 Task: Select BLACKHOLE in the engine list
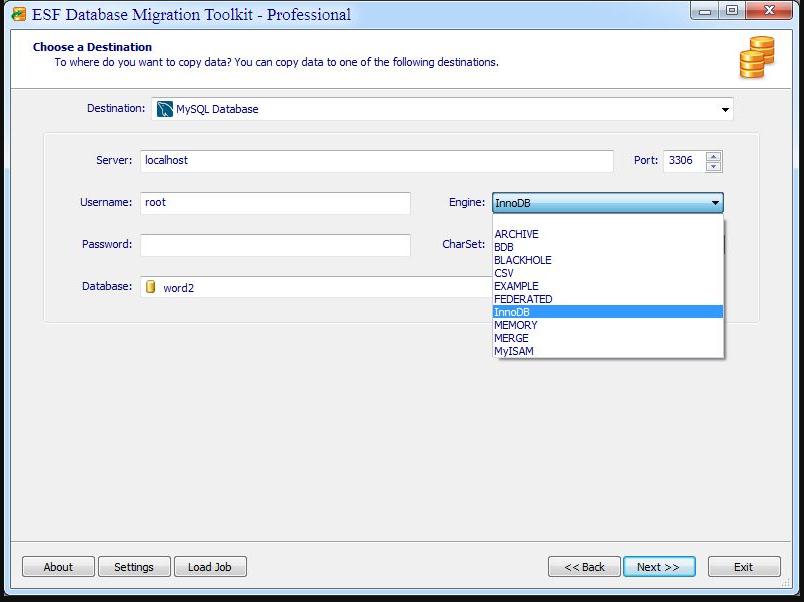coord(608,260)
